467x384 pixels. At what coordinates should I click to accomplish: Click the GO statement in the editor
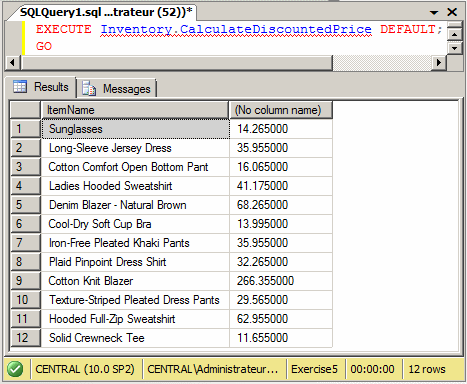point(44,46)
